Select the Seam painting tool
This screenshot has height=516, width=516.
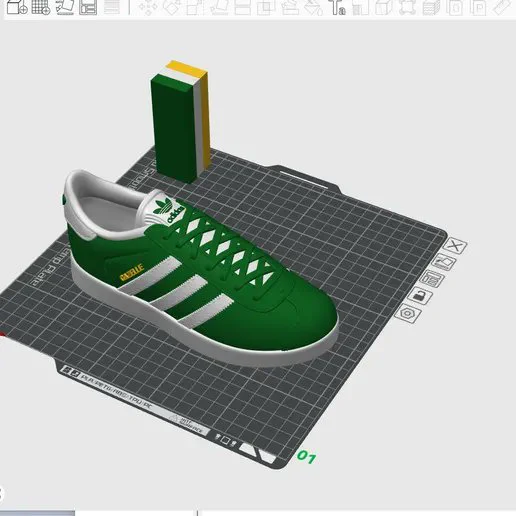(313, 8)
